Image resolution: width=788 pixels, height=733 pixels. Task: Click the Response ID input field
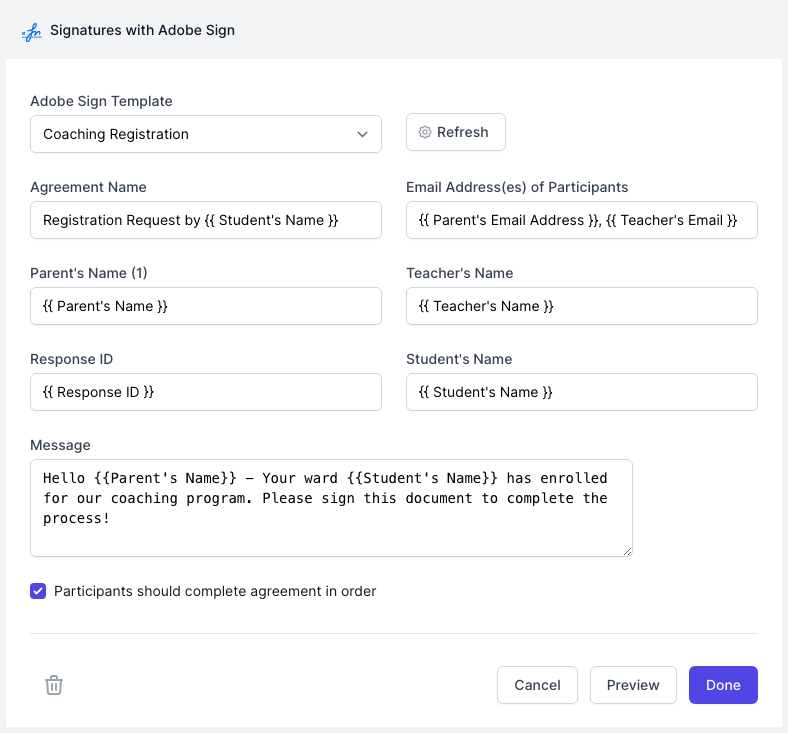click(x=206, y=392)
